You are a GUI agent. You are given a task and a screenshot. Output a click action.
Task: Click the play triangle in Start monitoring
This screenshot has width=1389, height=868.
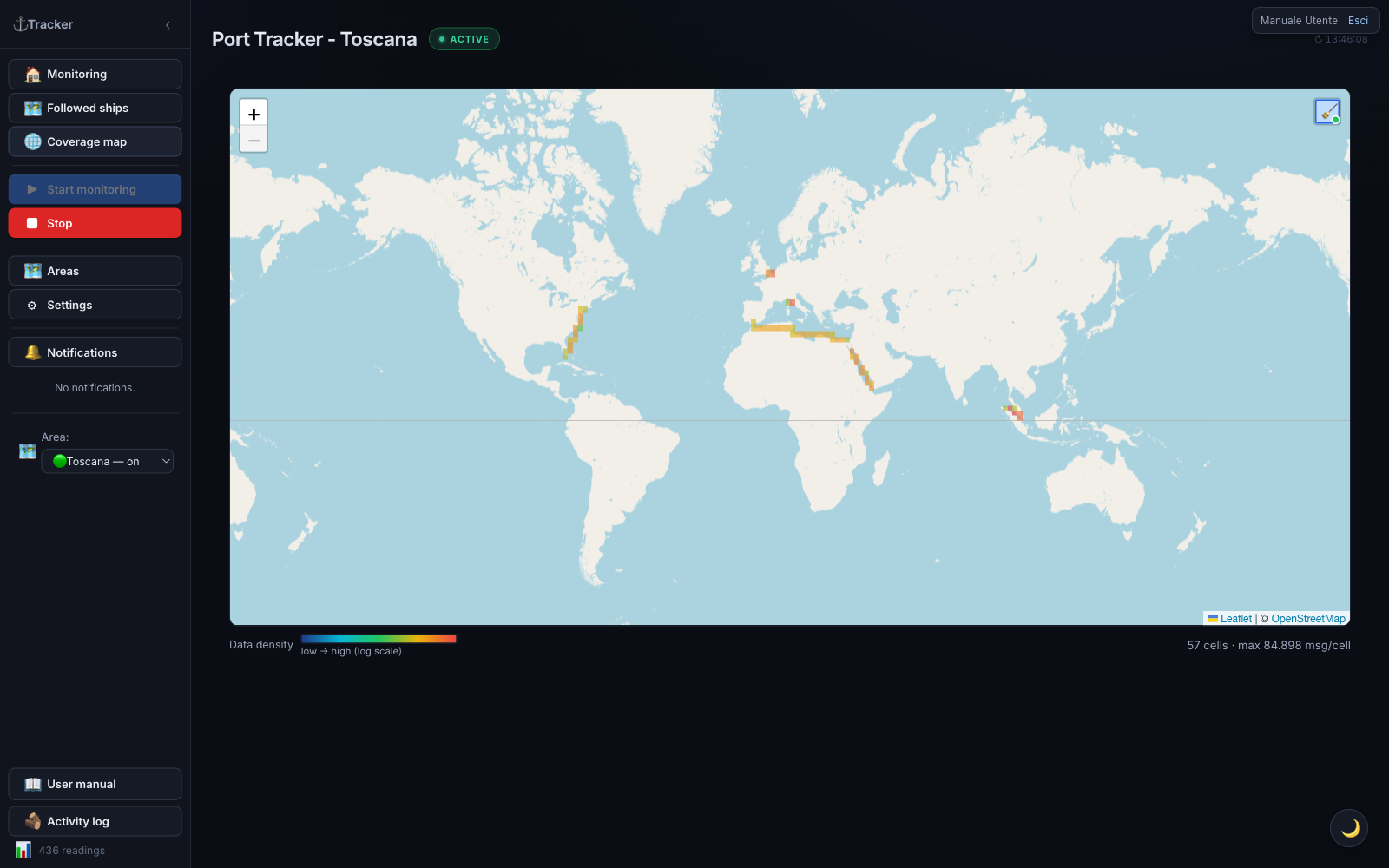[x=32, y=189]
